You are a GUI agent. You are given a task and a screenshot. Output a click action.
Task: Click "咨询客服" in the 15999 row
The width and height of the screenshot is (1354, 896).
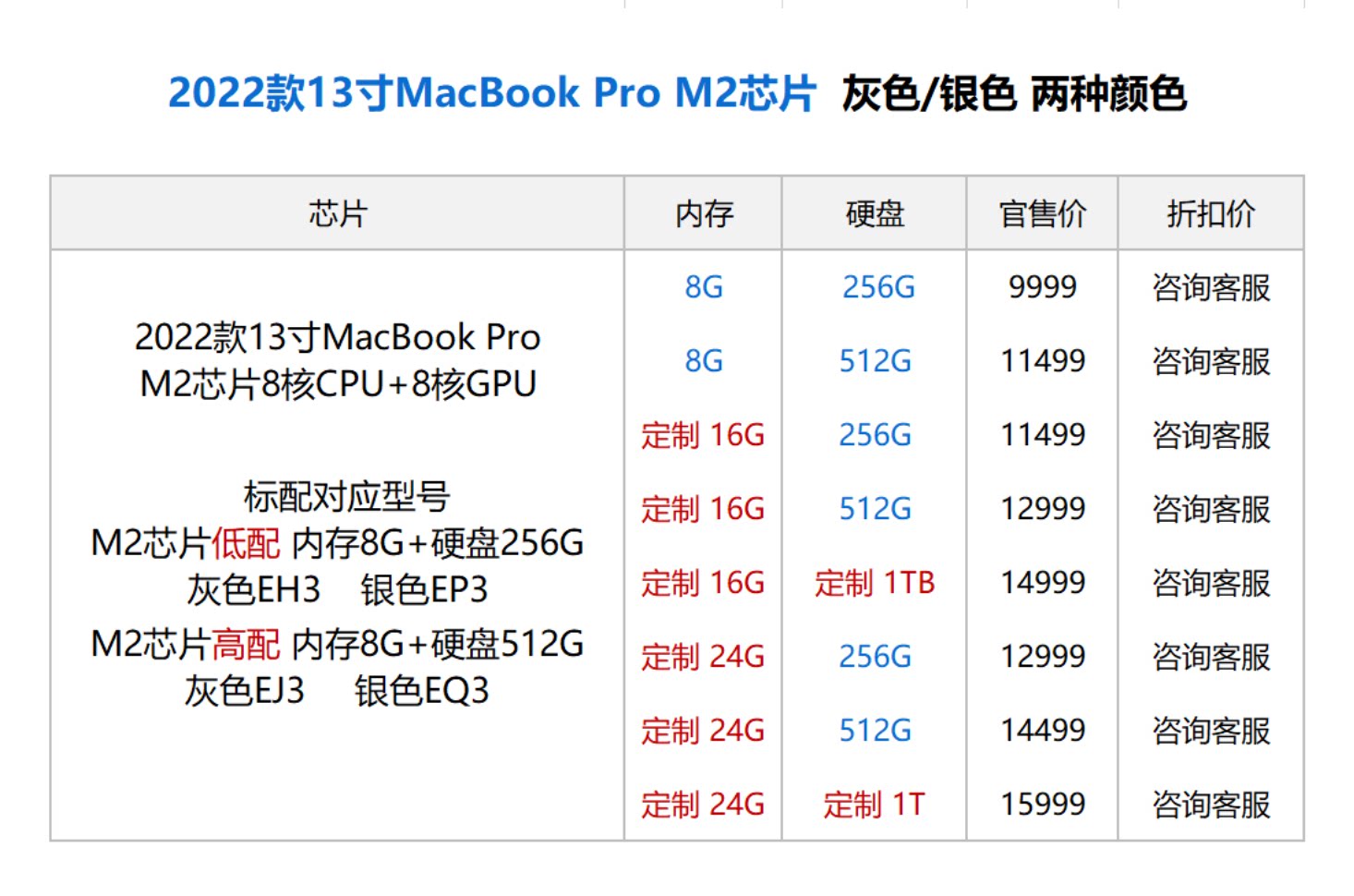[1211, 805]
